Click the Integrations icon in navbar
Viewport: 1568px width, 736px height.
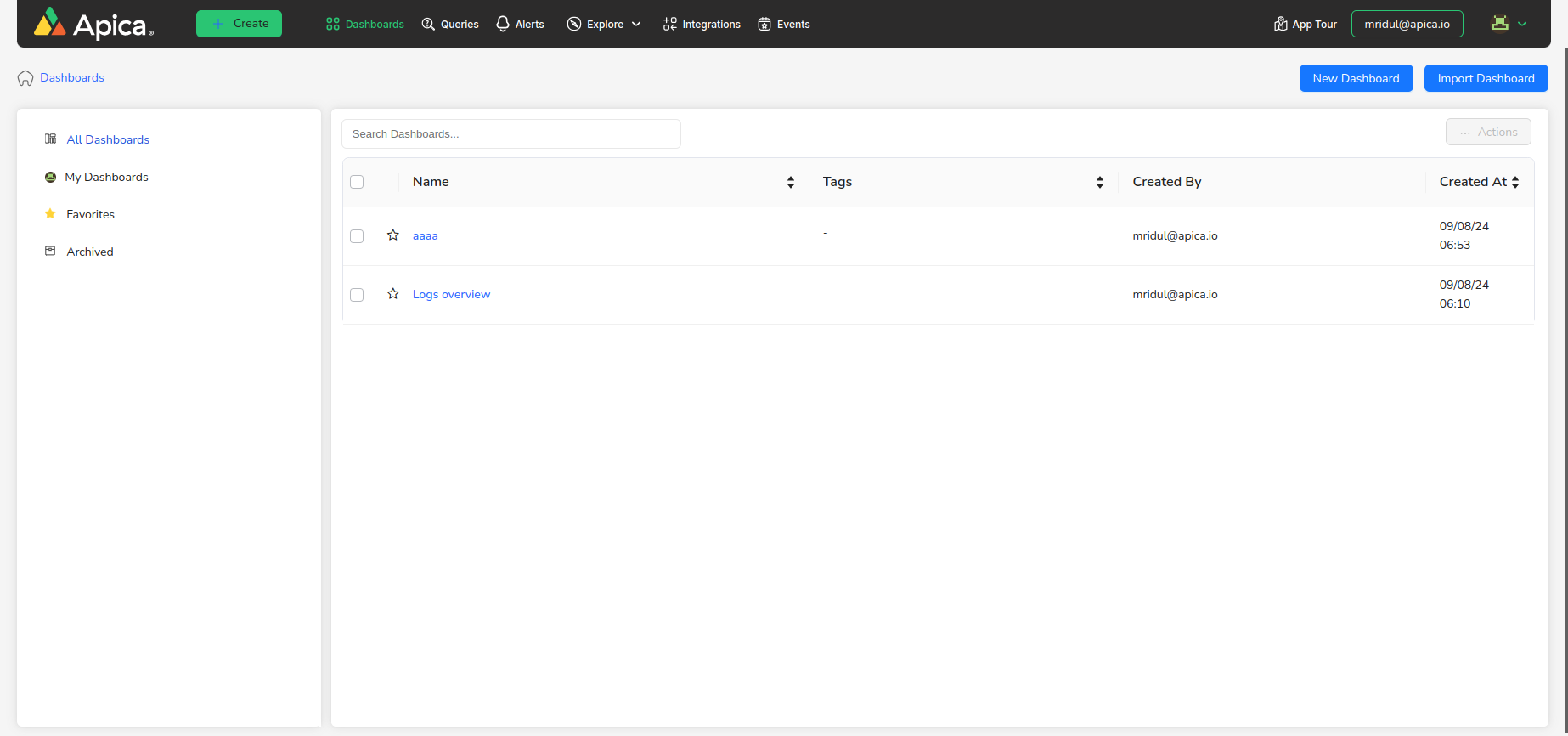tap(670, 24)
